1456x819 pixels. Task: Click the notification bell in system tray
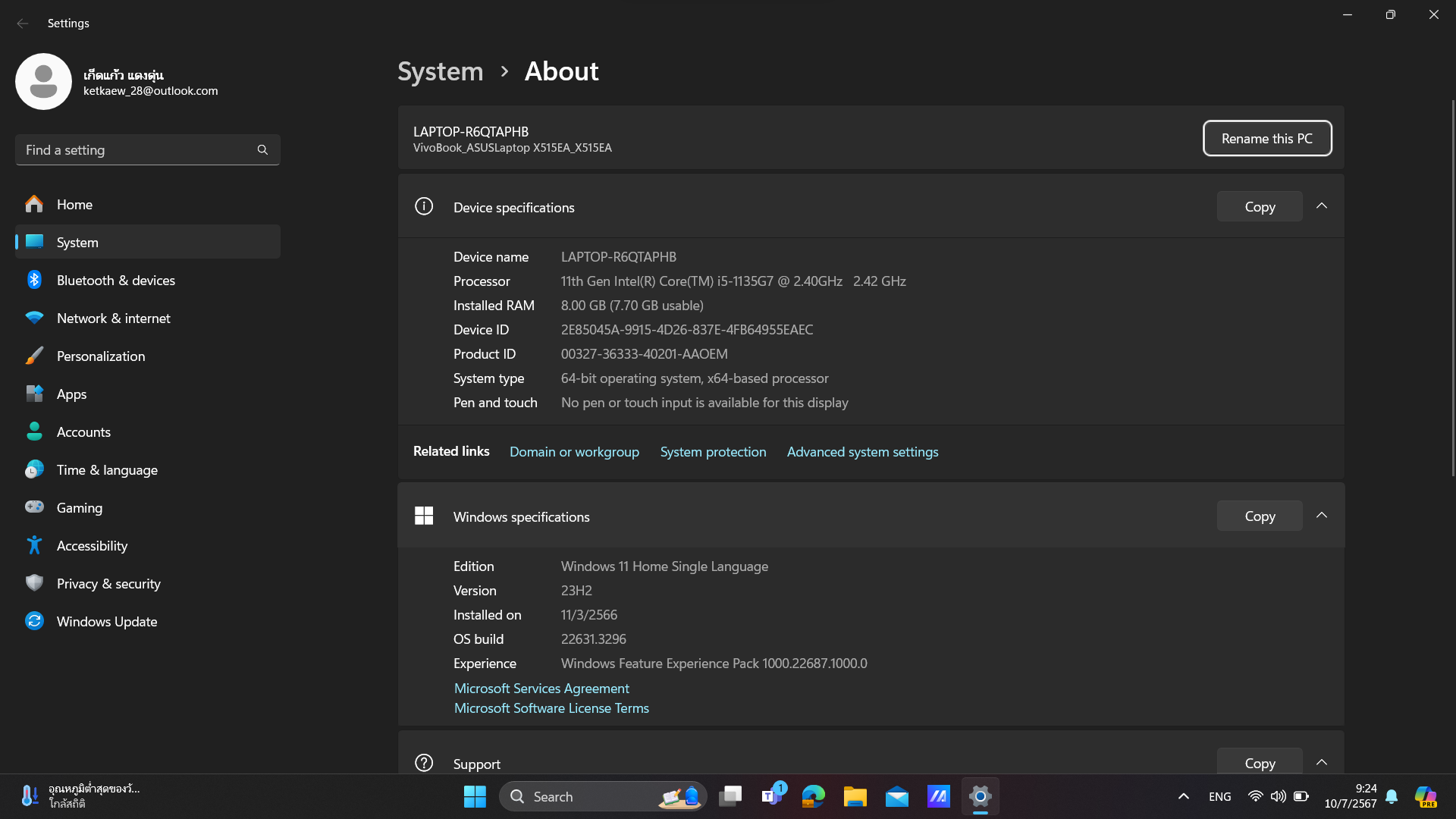pyautogui.click(x=1392, y=796)
